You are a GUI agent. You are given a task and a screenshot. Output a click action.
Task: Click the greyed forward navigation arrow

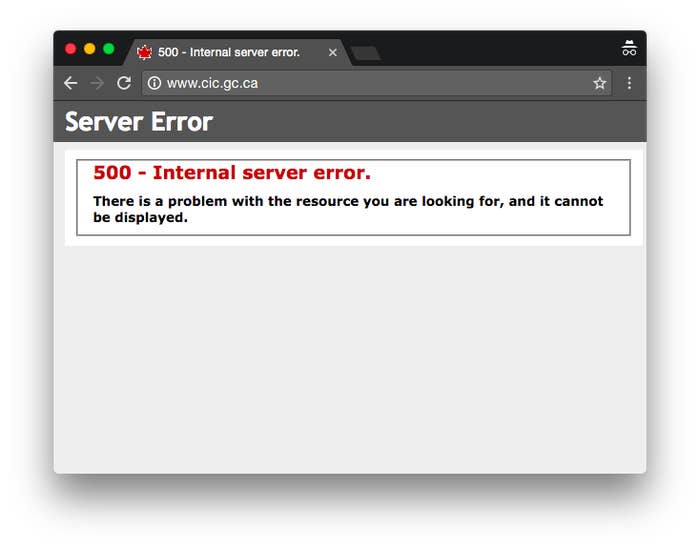97,83
